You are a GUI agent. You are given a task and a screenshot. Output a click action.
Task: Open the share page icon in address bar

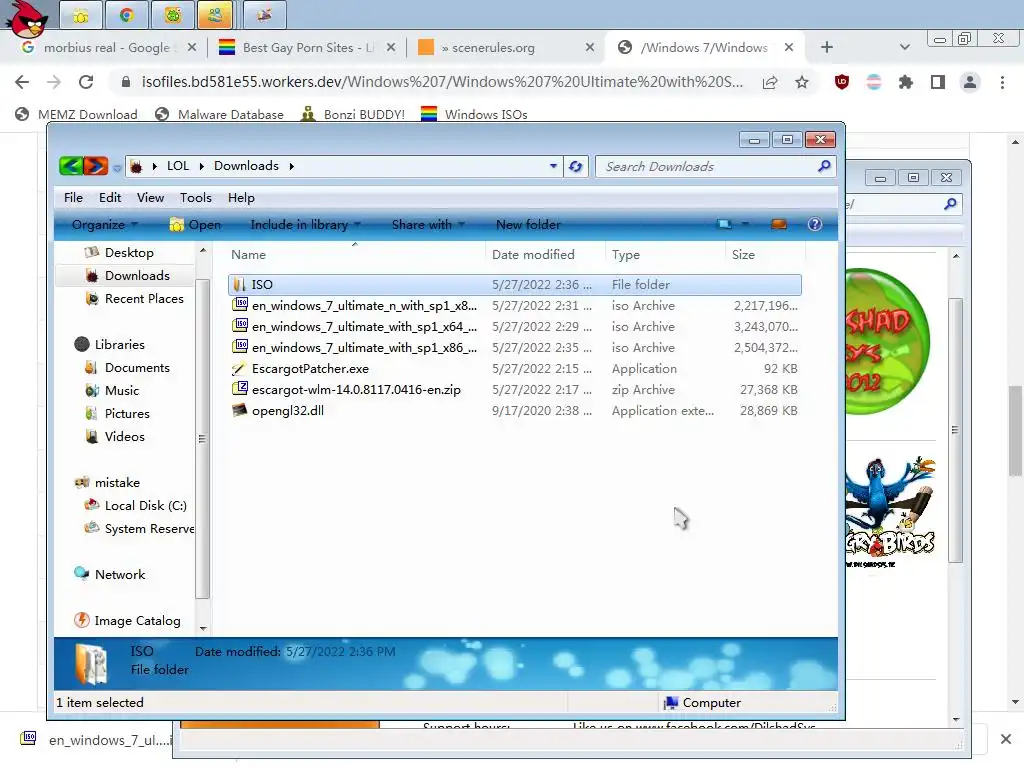pos(770,82)
